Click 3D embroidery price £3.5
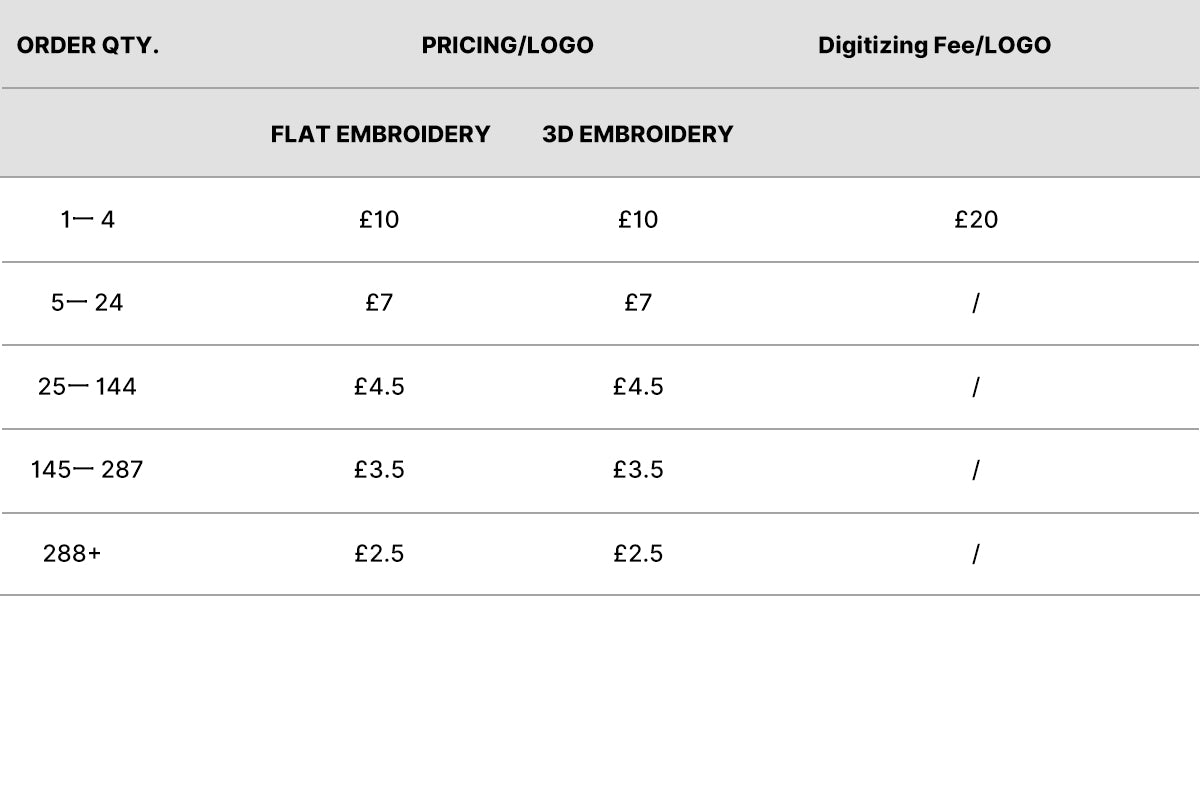 (x=638, y=470)
